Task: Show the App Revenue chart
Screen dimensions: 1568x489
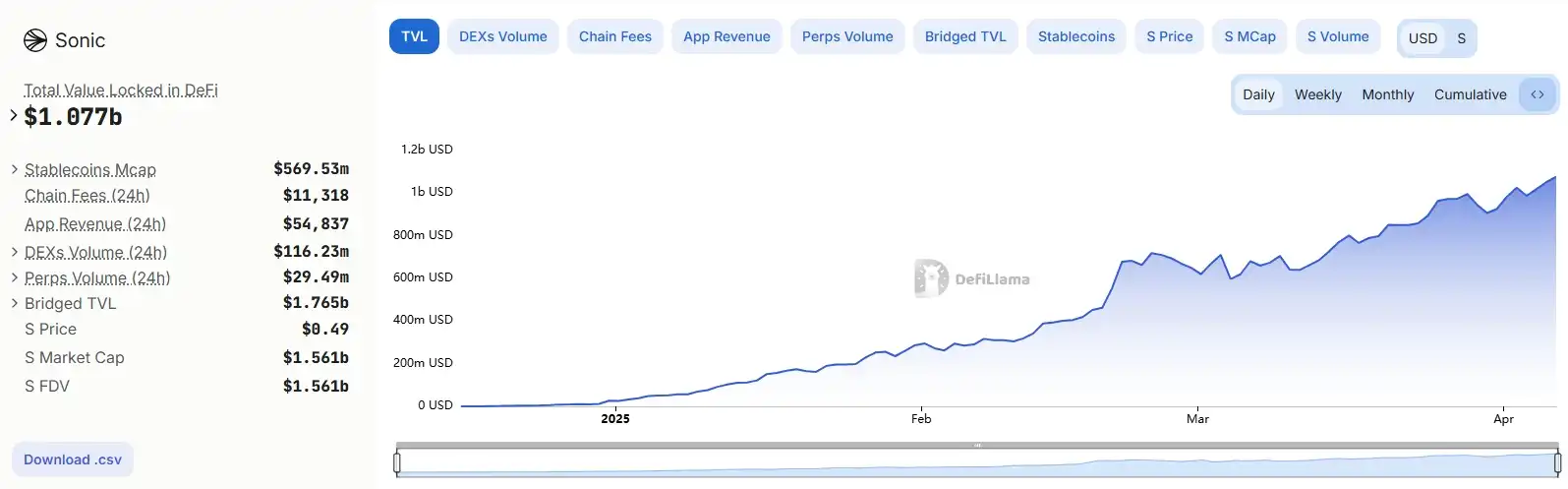Action: click(x=726, y=36)
